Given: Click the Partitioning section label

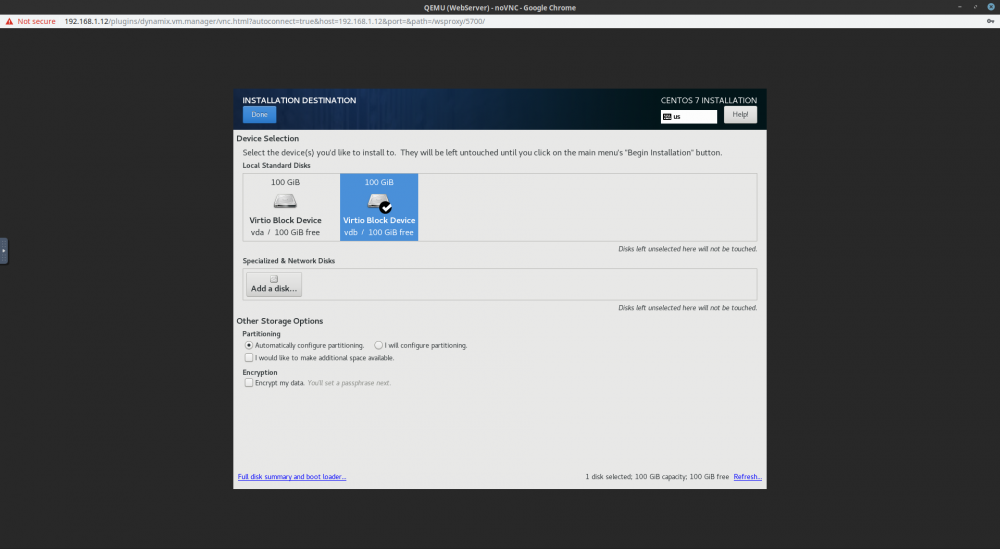Looking at the screenshot, I should pyautogui.click(x=261, y=333).
